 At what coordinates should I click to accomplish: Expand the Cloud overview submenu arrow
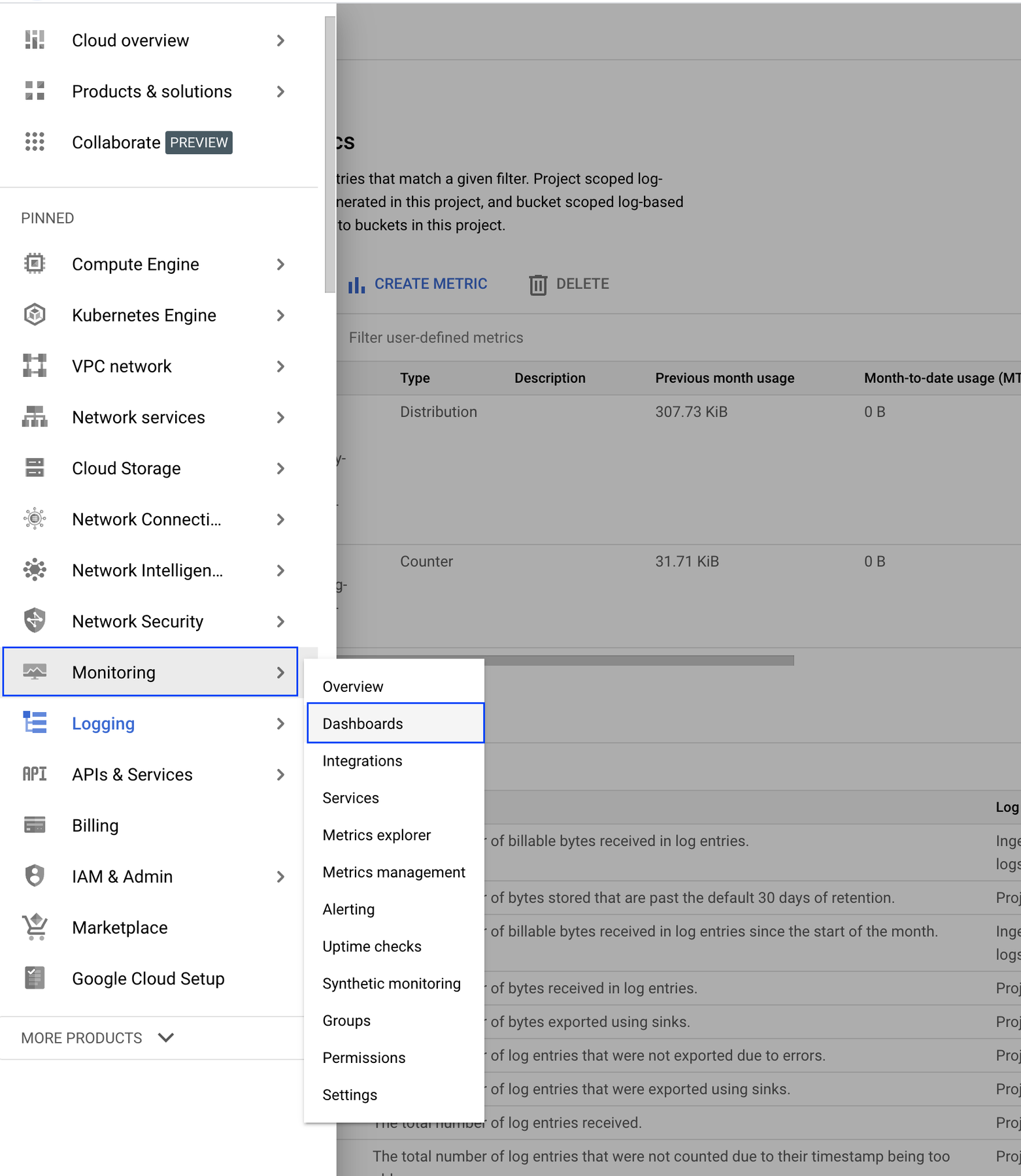280,41
